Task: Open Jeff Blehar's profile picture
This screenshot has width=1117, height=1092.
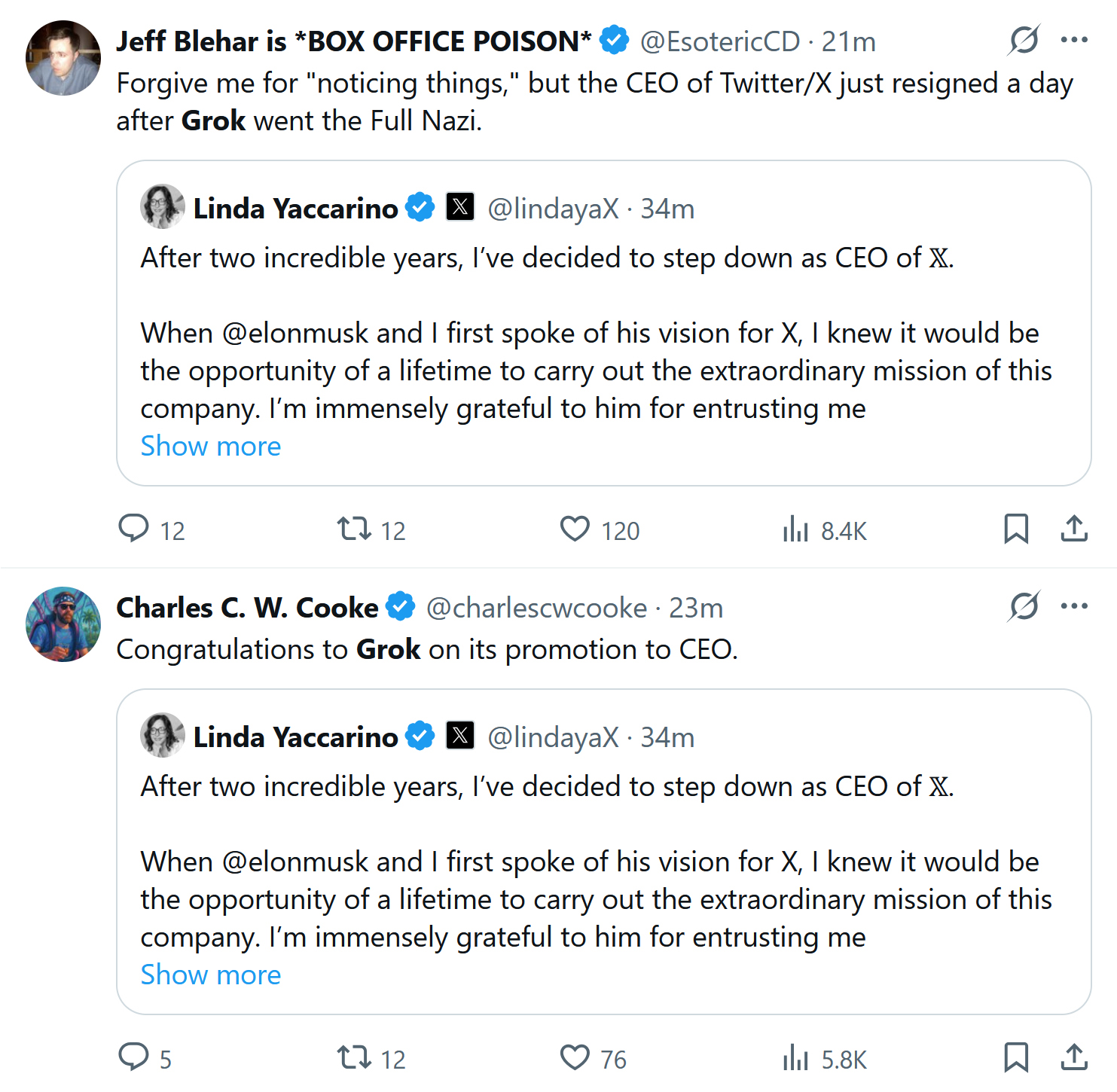Action: pyautogui.click(x=63, y=58)
